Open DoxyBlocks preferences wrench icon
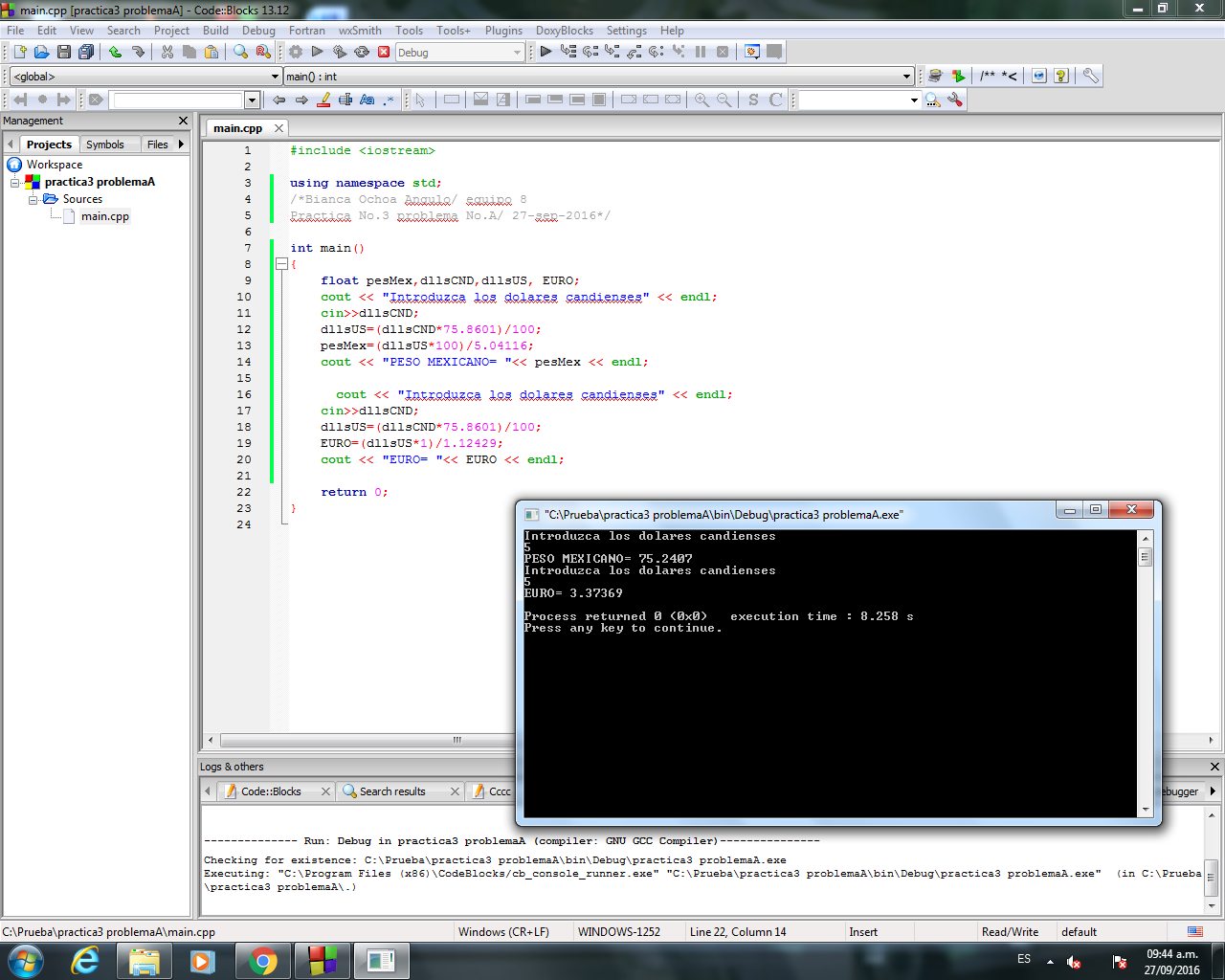Viewport: 1225px width, 980px height. tap(1090, 76)
